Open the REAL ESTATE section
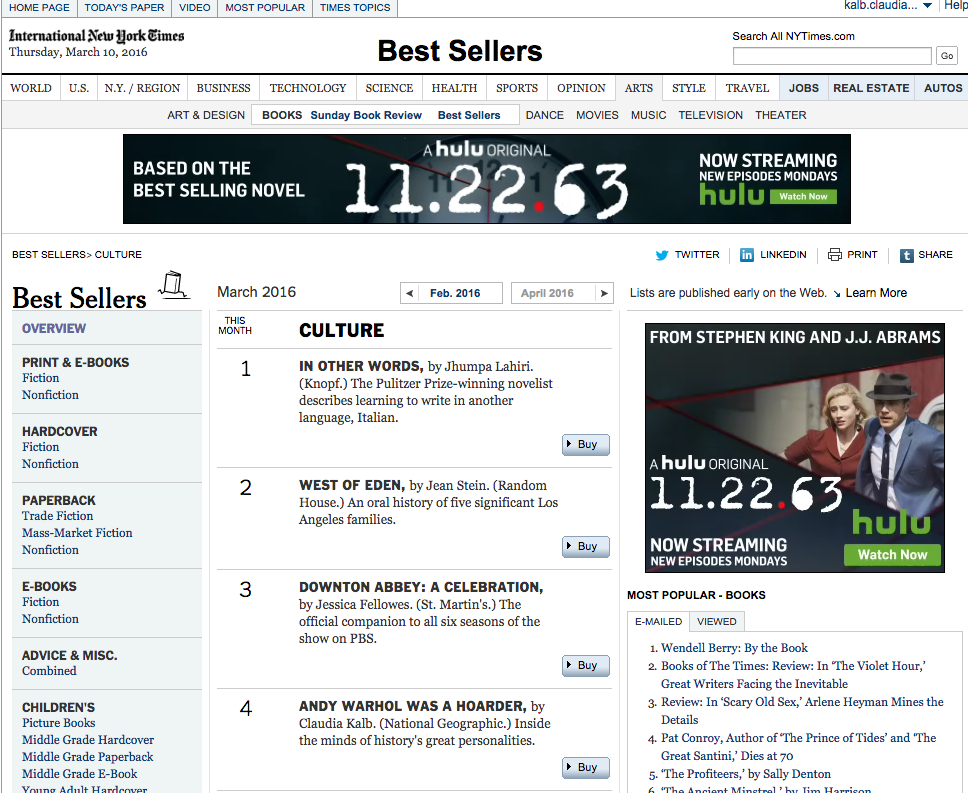Screen dimensions: 968x793 coord(871,88)
